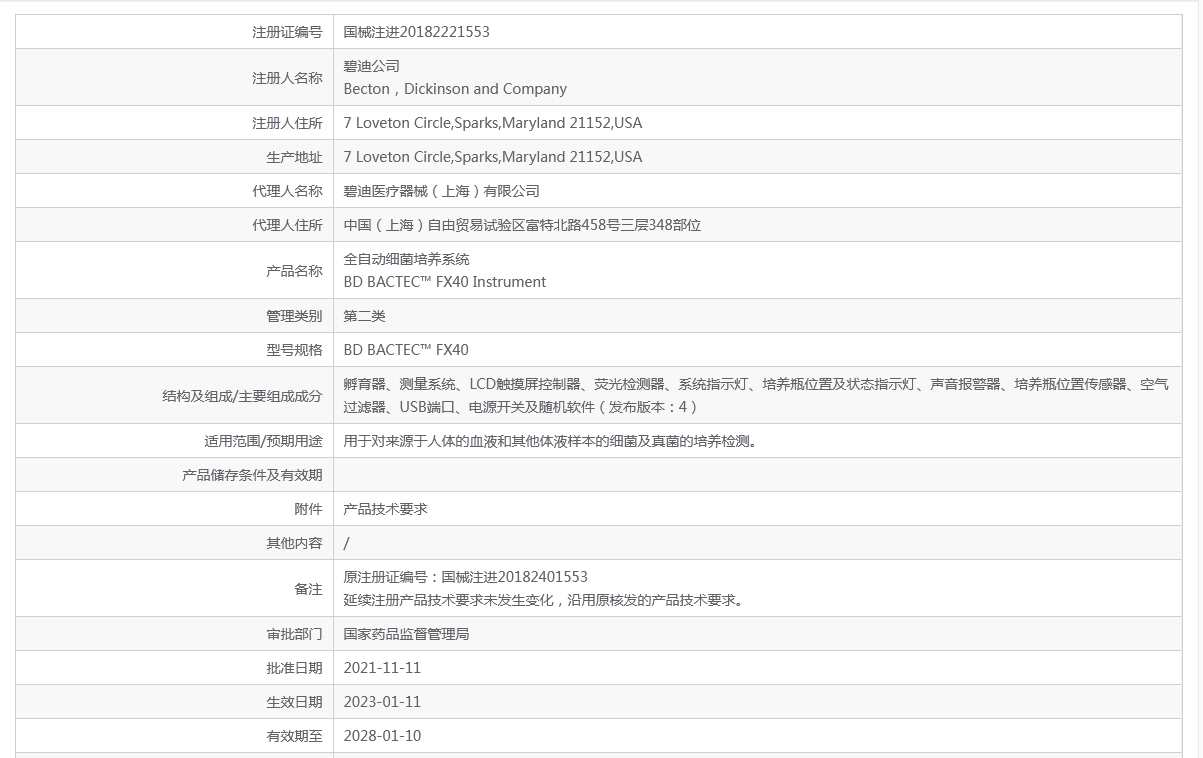Select 'BD BACTEC™ FX40 Instrument' text
Image resolution: width=1203 pixels, height=758 pixels.
point(445,282)
